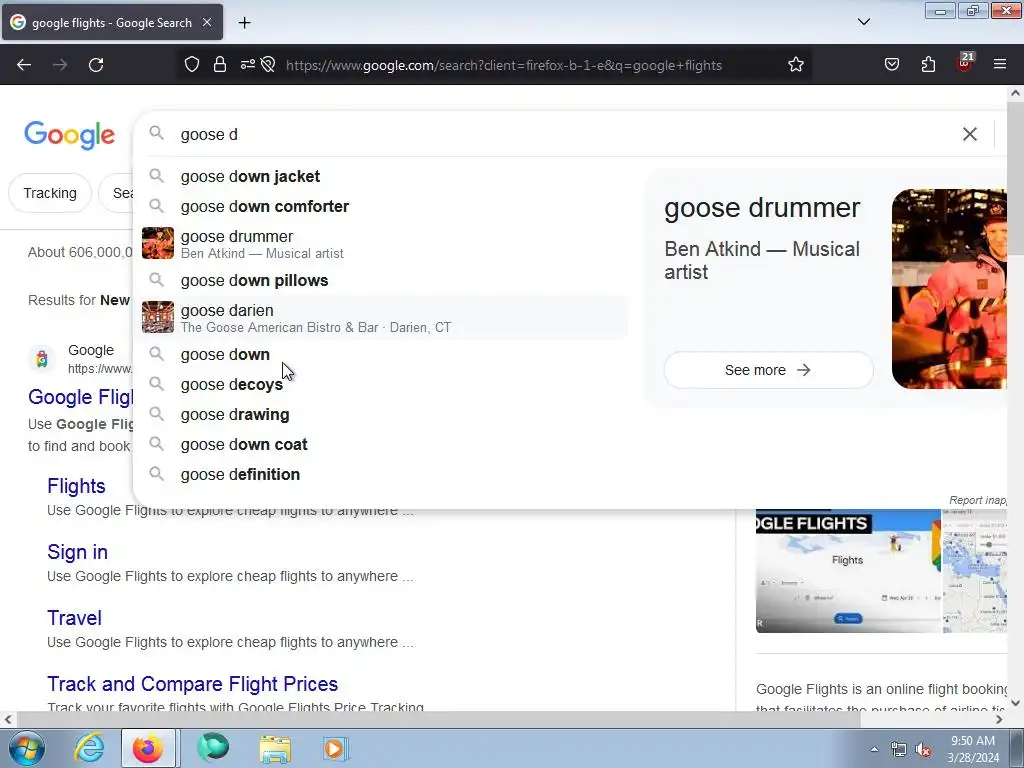Open Windows Explorer folder in taskbar
The width and height of the screenshot is (1024, 768).
click(x=275, y=748)
